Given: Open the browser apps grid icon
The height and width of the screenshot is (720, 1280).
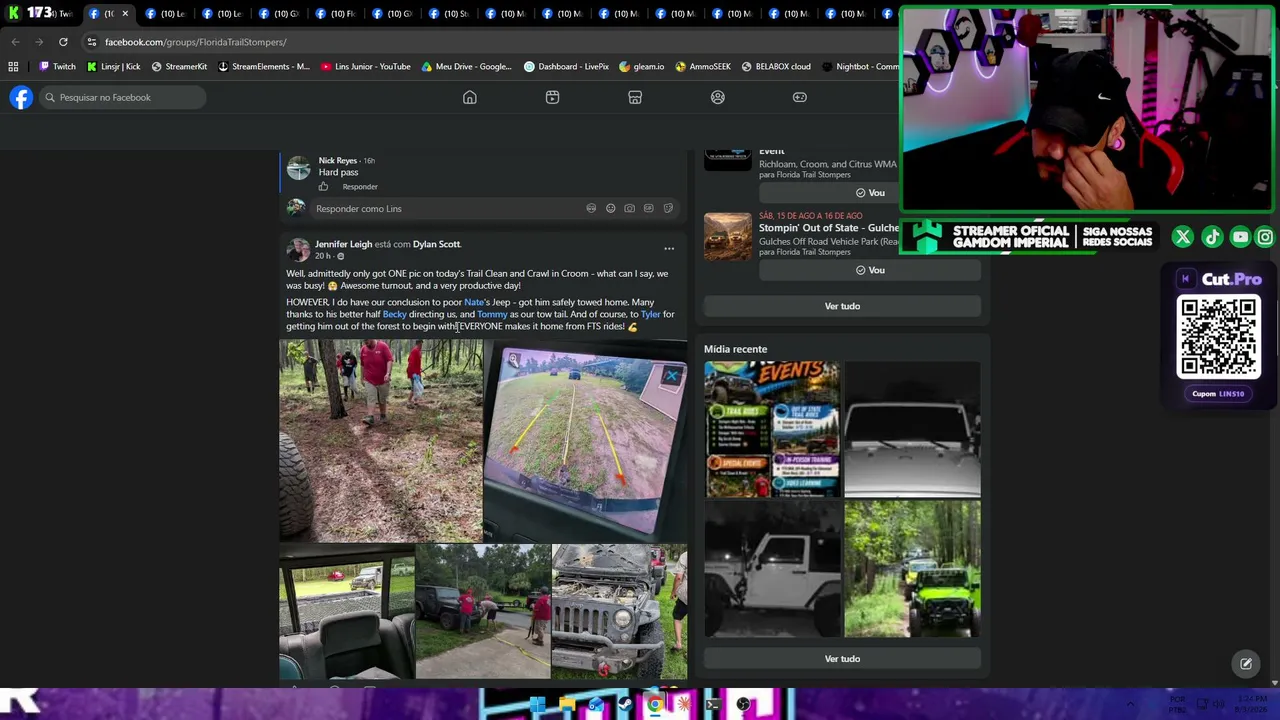Looking at the screenshot, I should [13, 67].
